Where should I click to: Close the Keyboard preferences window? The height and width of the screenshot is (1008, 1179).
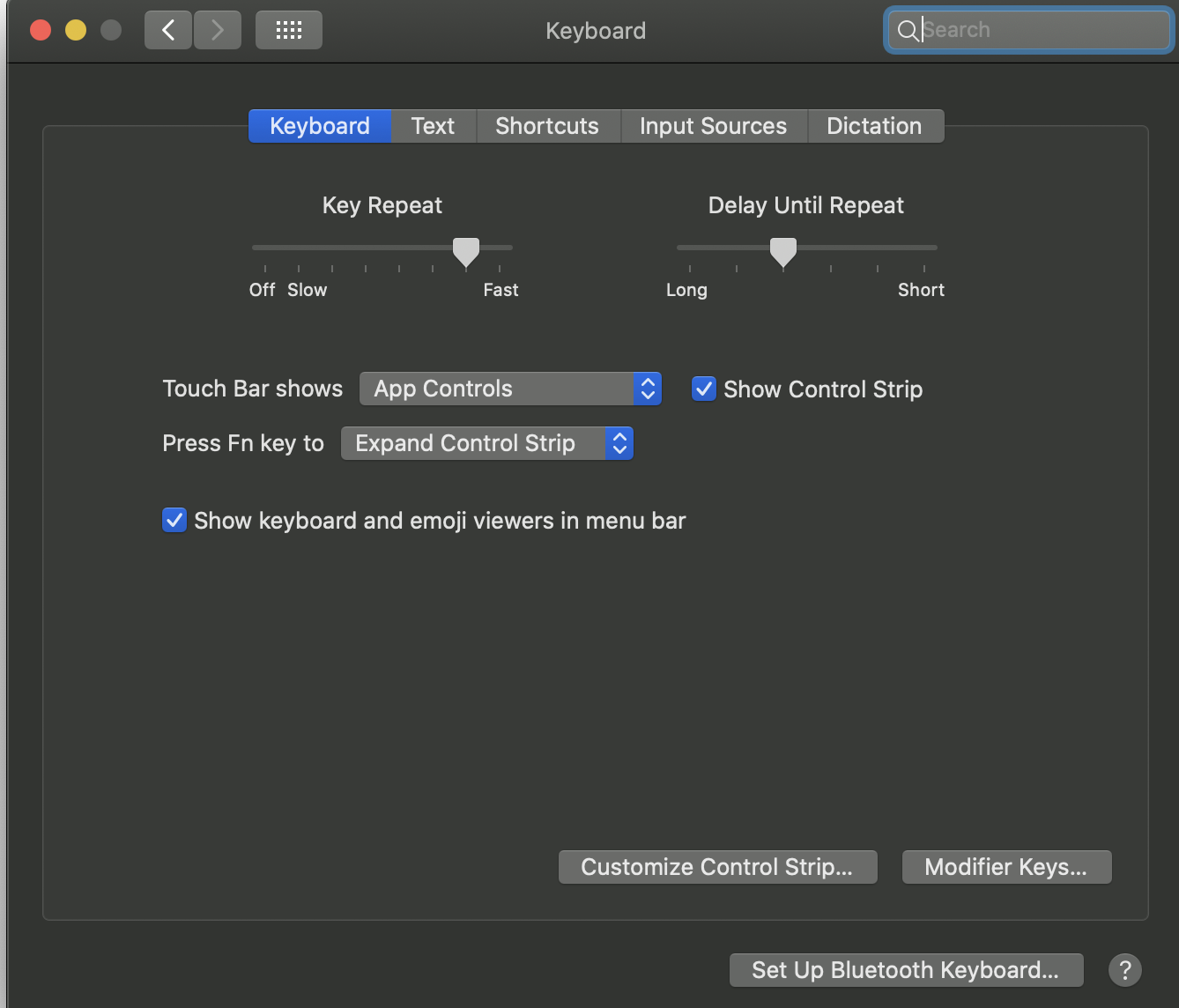coord(41,31)
